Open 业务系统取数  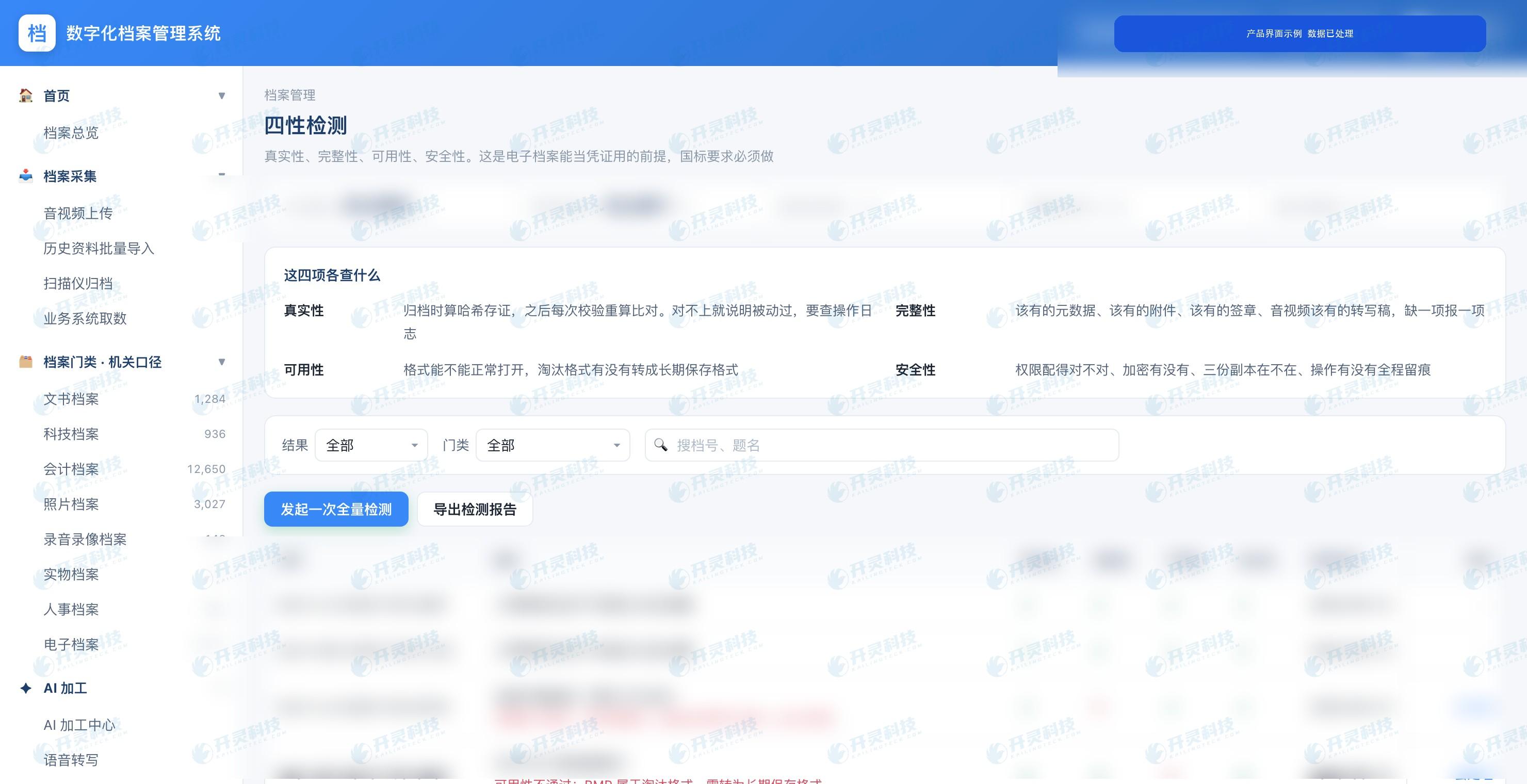[85, 318]
